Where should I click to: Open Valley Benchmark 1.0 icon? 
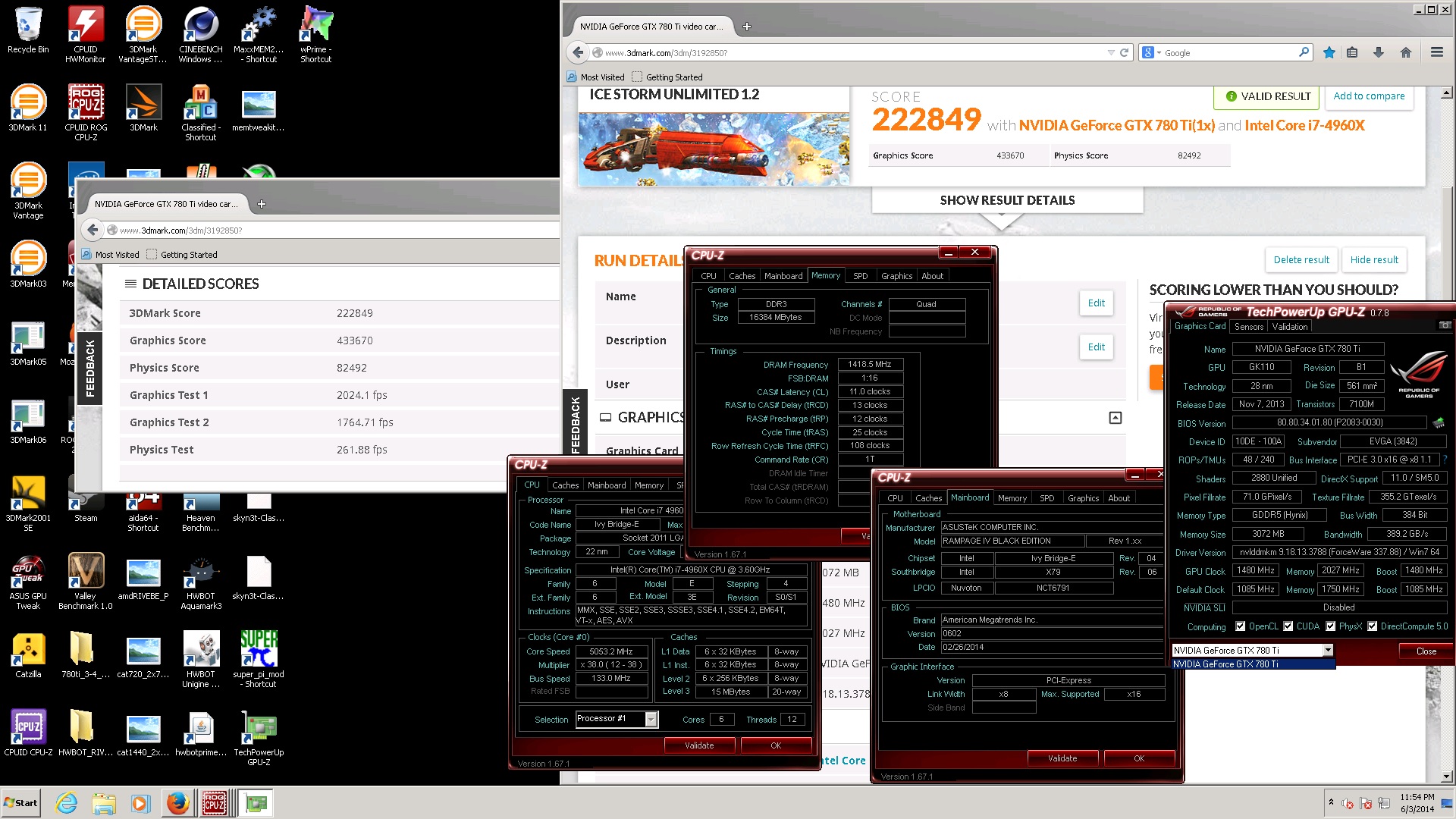coord(86,582)
